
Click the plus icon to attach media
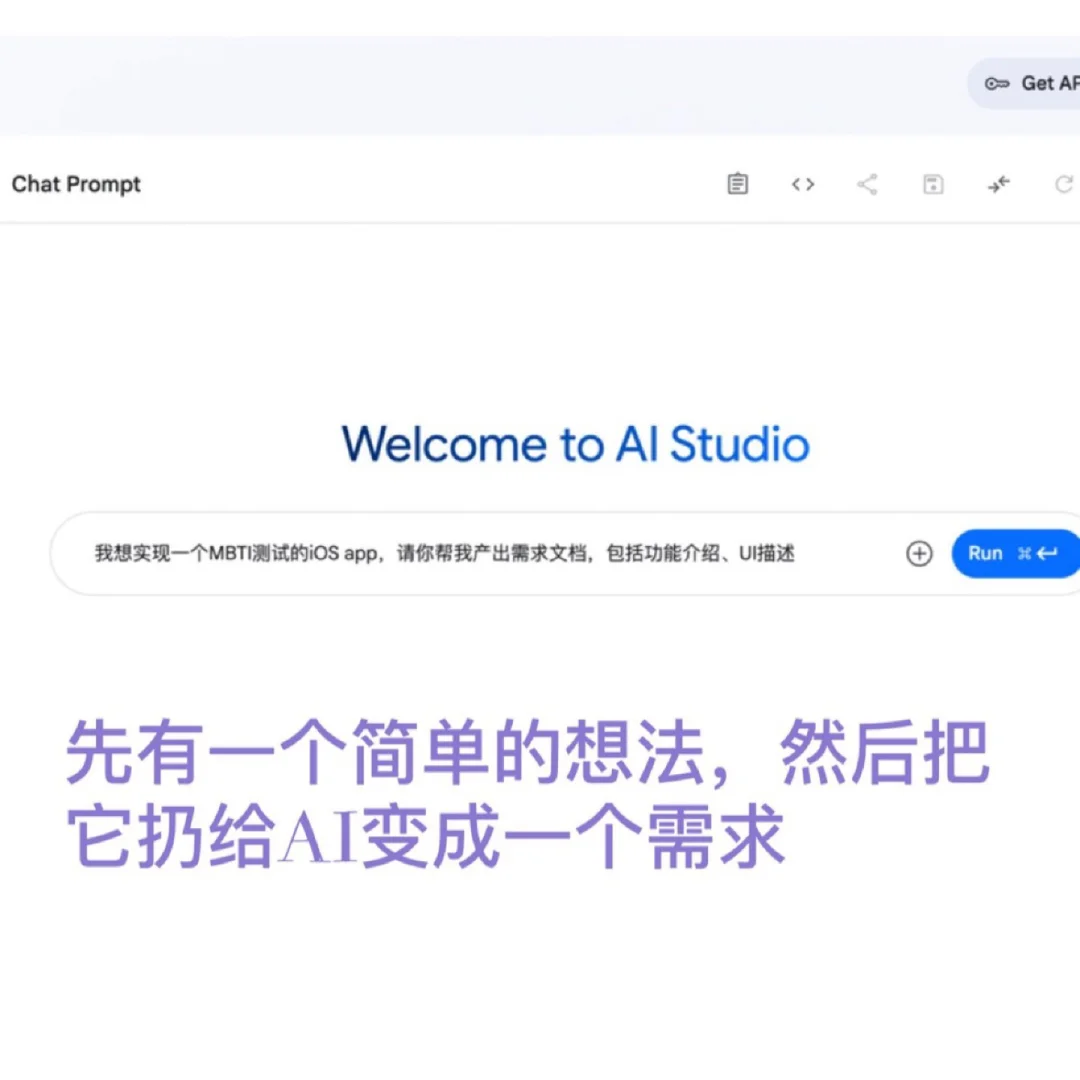coord(919,553)
